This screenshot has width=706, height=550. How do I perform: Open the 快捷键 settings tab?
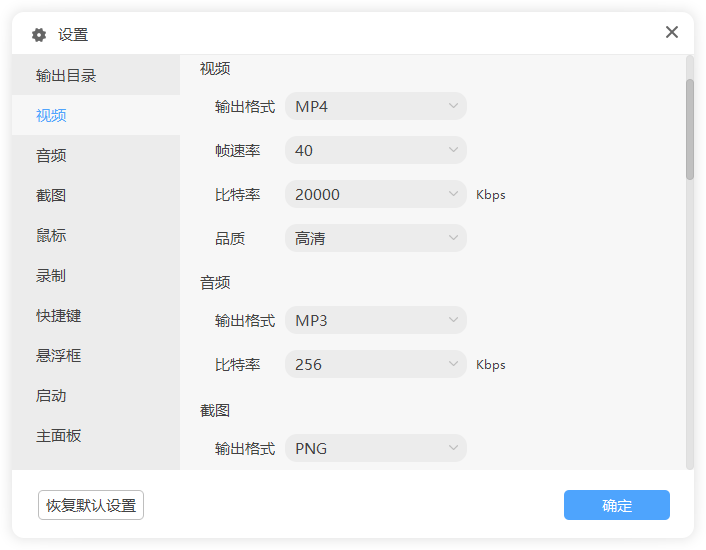(59, 315)
